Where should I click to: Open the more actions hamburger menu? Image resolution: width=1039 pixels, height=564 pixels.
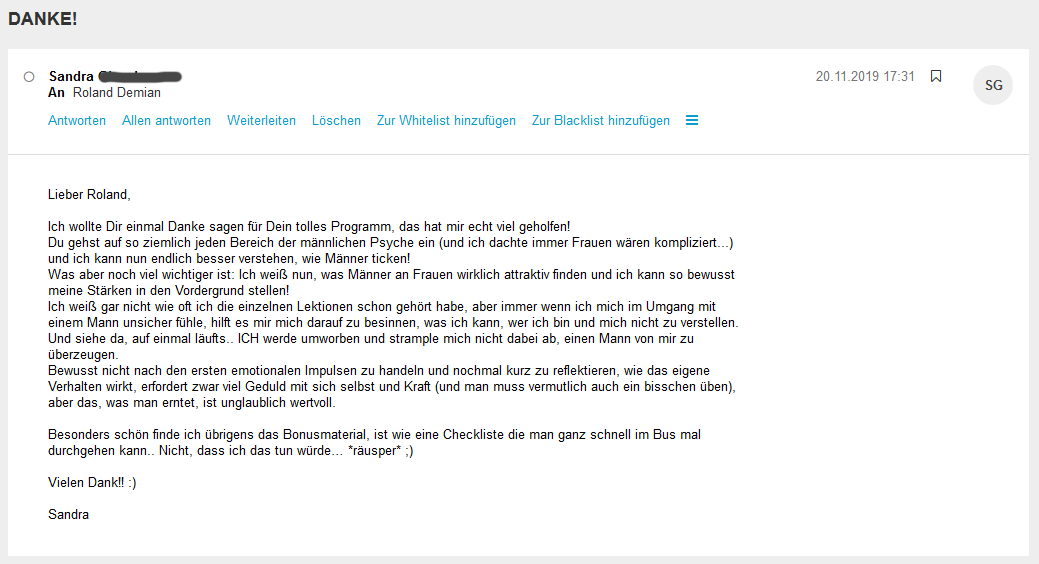click(692, 120)
